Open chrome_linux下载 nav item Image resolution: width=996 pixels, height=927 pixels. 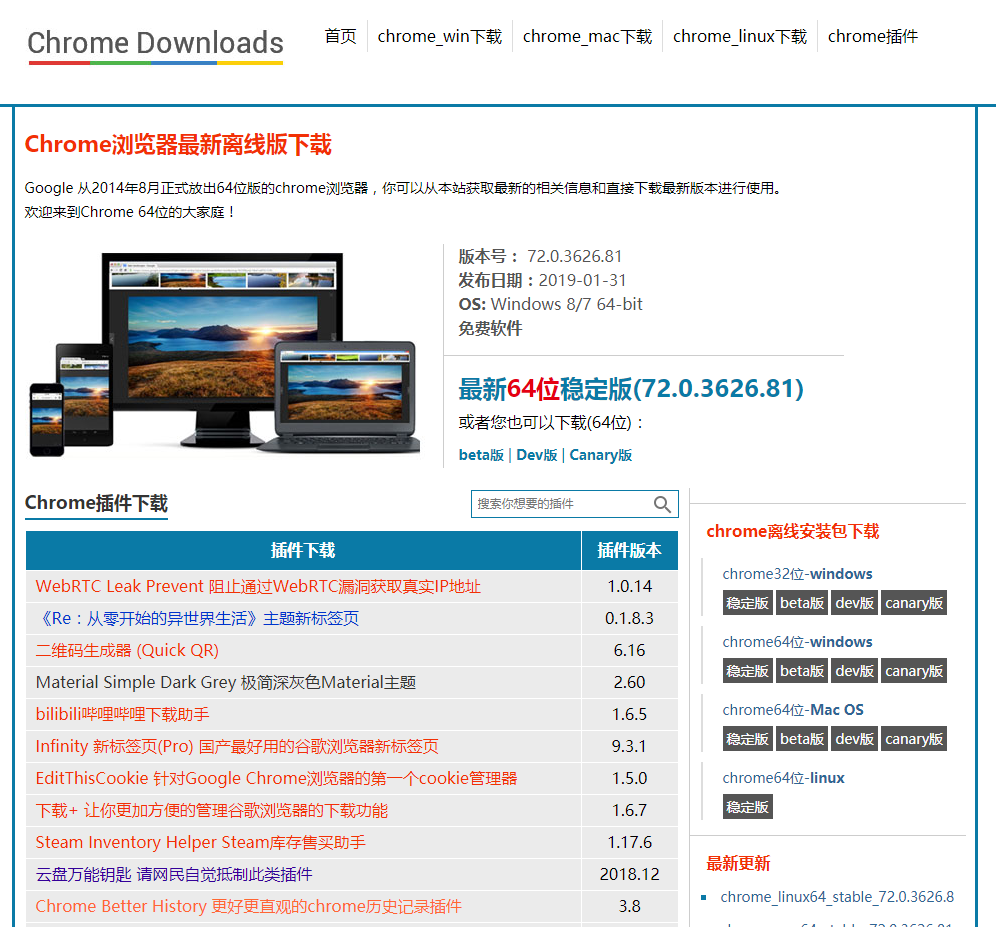[740, 36]
